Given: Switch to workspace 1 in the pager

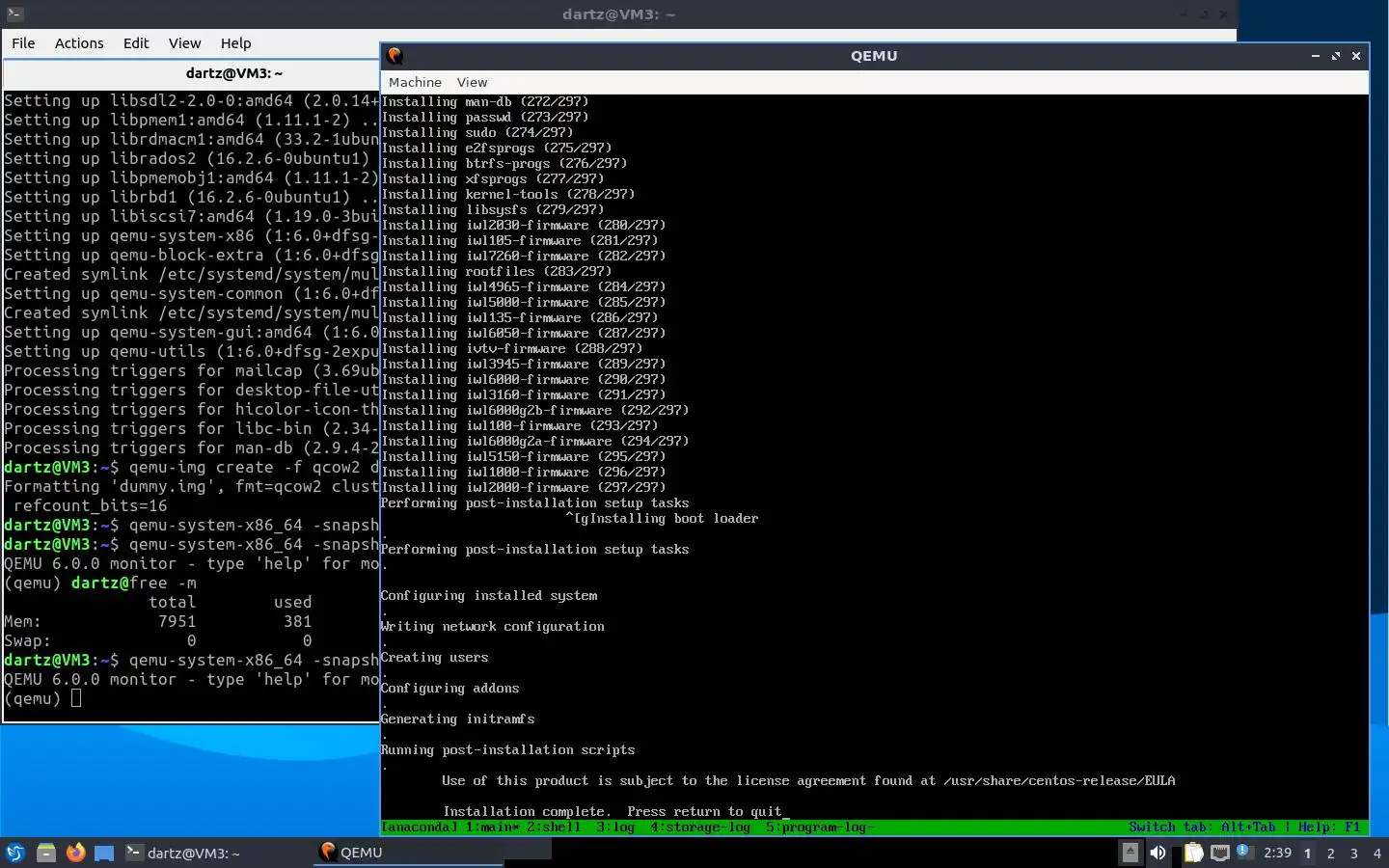Looking at the screenshot, I should (1308, 854).
